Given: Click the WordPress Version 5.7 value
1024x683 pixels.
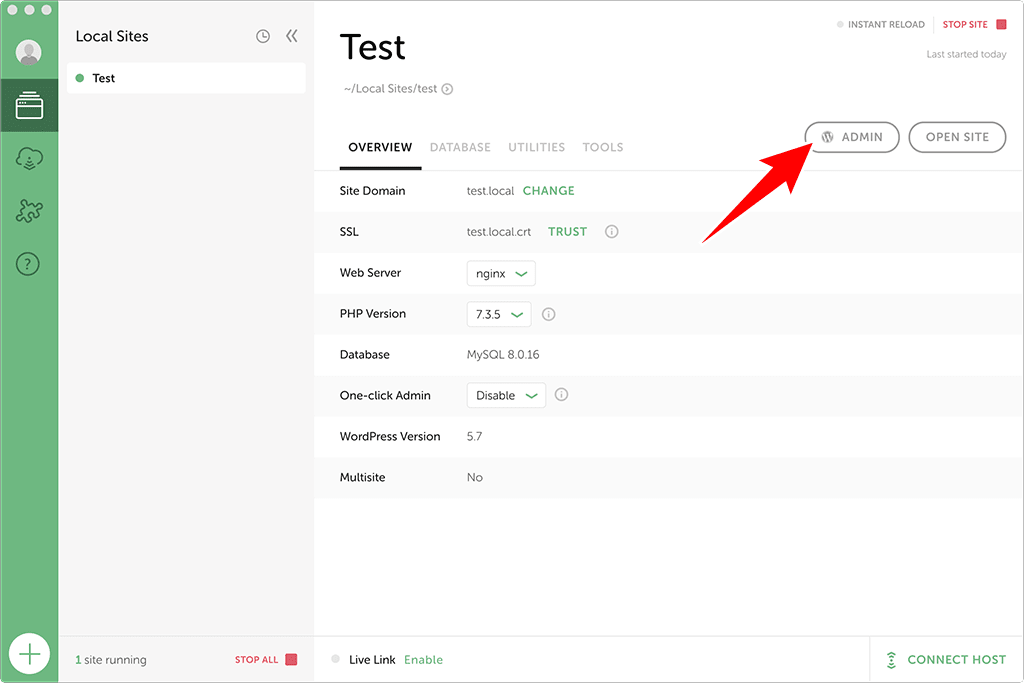Looking at the screenshot, I should (x=474, y=436).
